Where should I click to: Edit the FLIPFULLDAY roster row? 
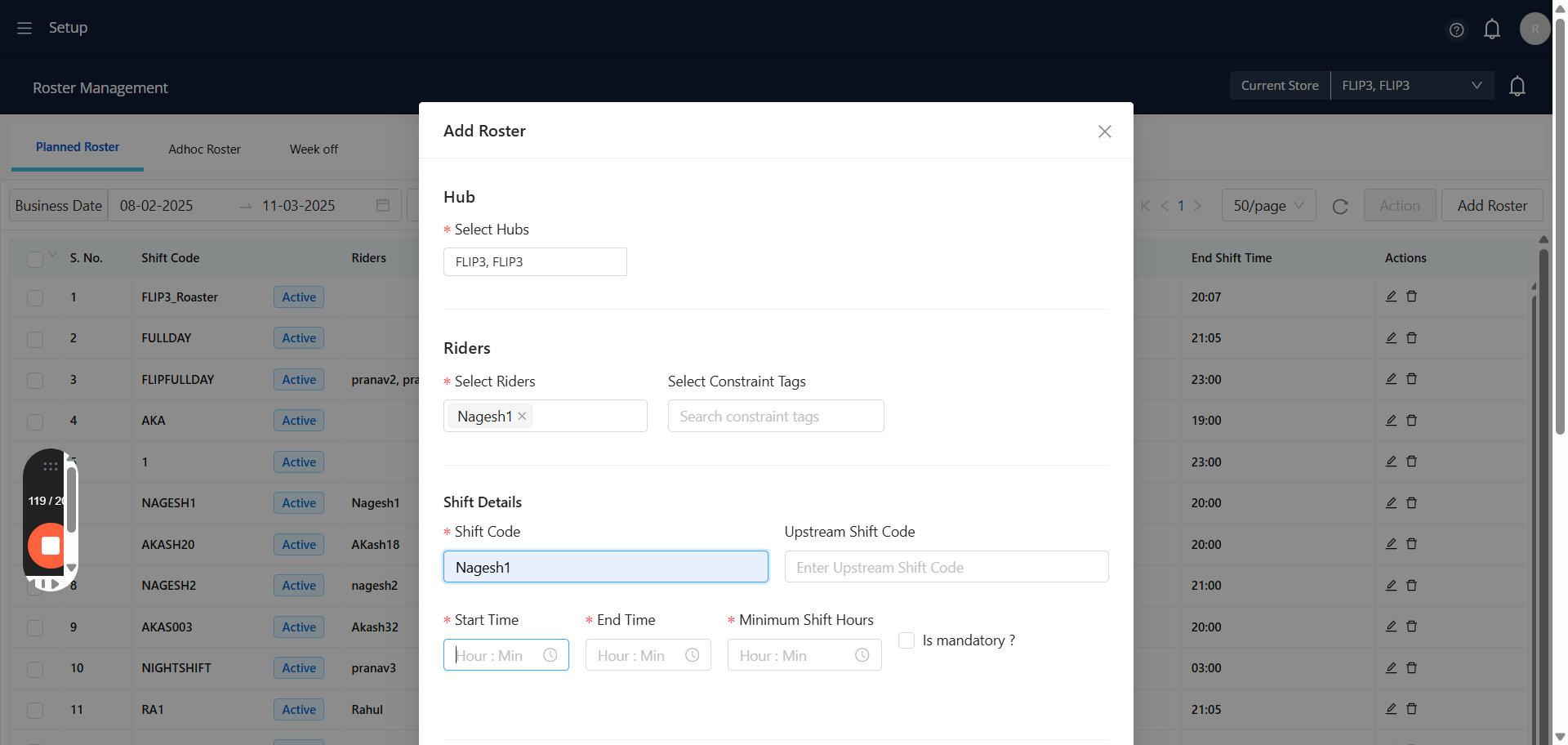1391,379
